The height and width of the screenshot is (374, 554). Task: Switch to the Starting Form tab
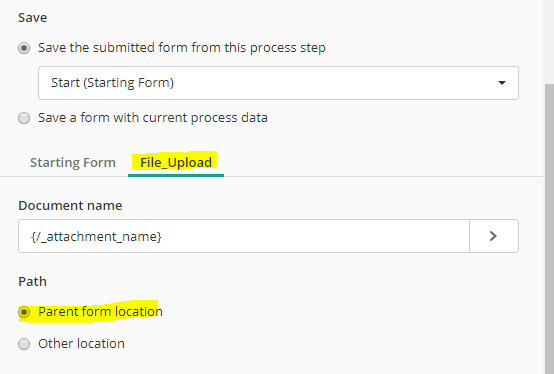click(x=73, y=162)
